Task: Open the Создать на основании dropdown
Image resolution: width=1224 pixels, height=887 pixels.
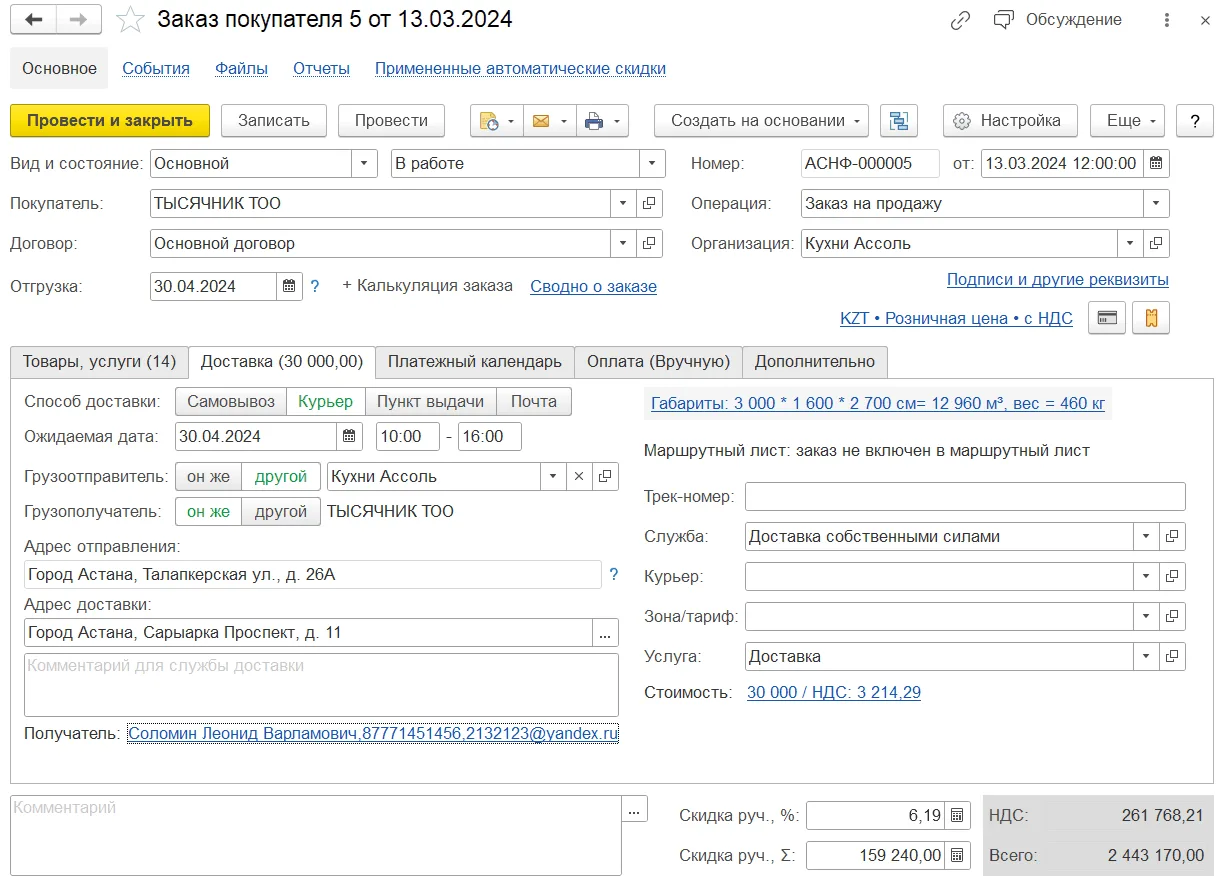Action: [x=762, y=121]
